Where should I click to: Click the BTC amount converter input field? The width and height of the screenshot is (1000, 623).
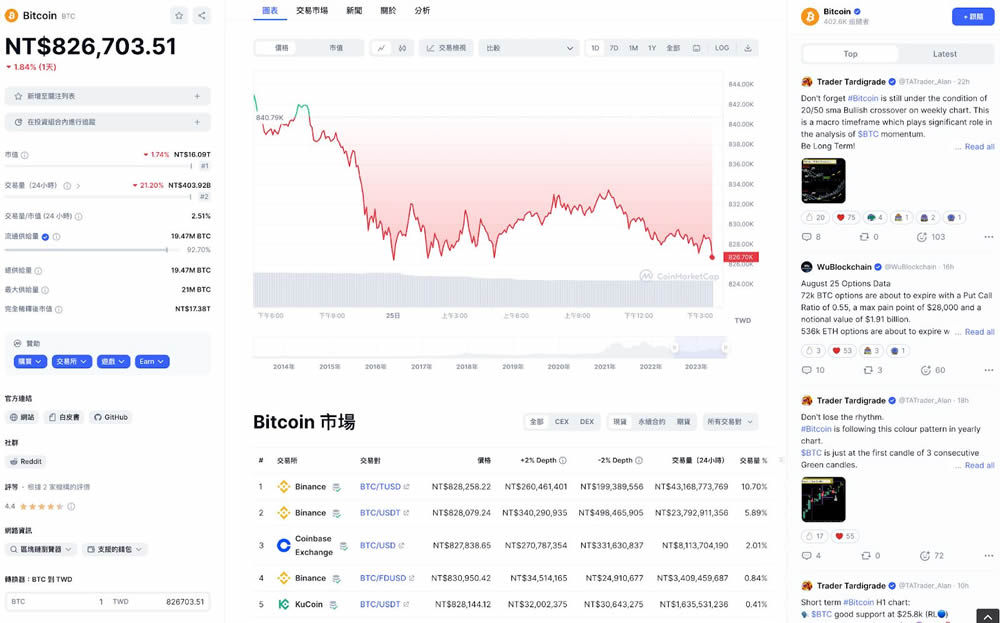57,602
